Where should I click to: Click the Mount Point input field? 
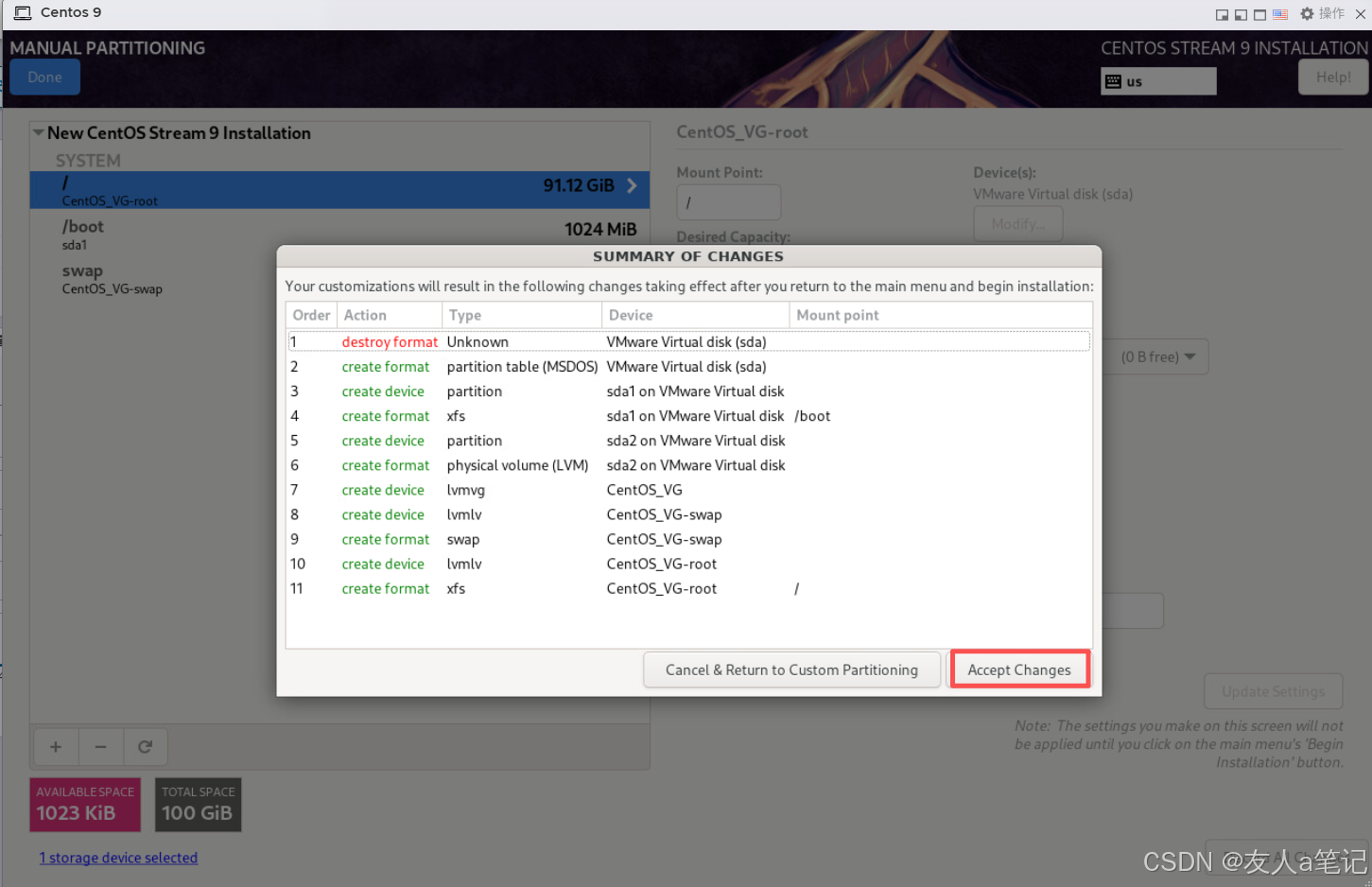coord(728,202)
